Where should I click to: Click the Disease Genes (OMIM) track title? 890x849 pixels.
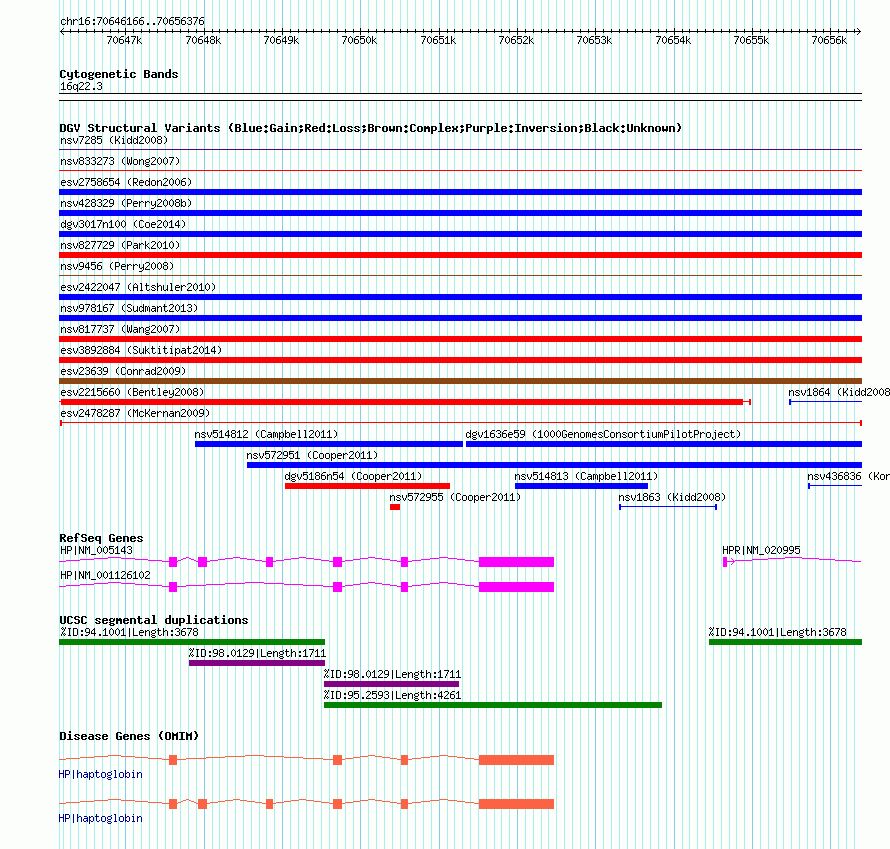pos(129,736)
